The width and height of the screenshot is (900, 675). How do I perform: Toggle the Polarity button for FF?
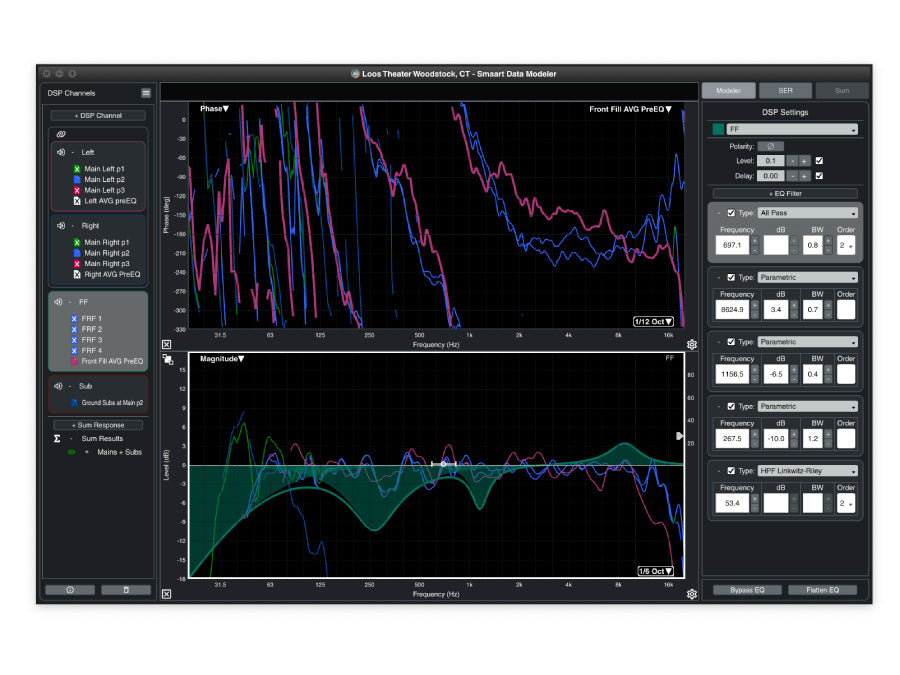coord(770,146)
